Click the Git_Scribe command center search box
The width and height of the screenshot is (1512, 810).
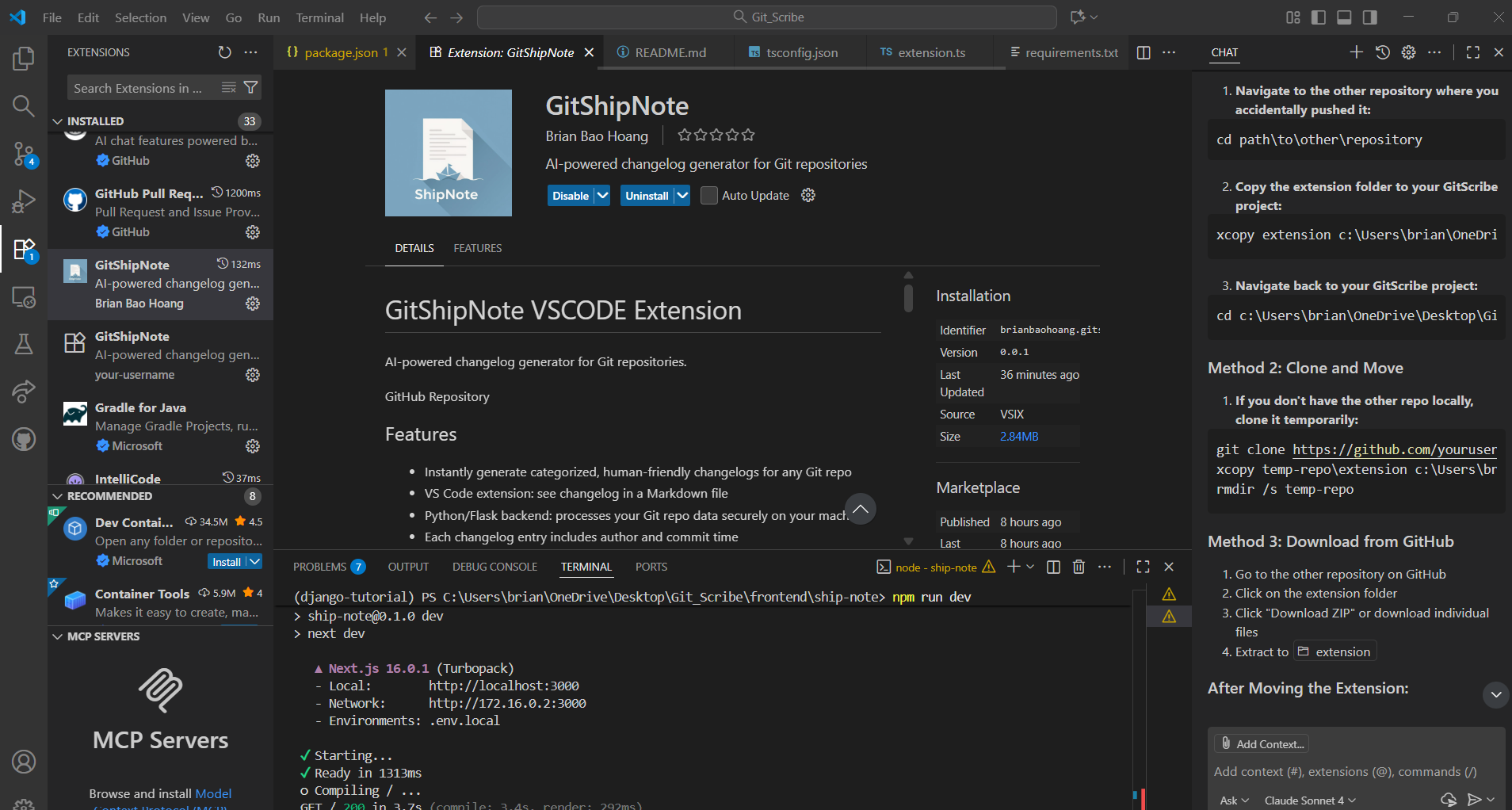pos(766,17)
